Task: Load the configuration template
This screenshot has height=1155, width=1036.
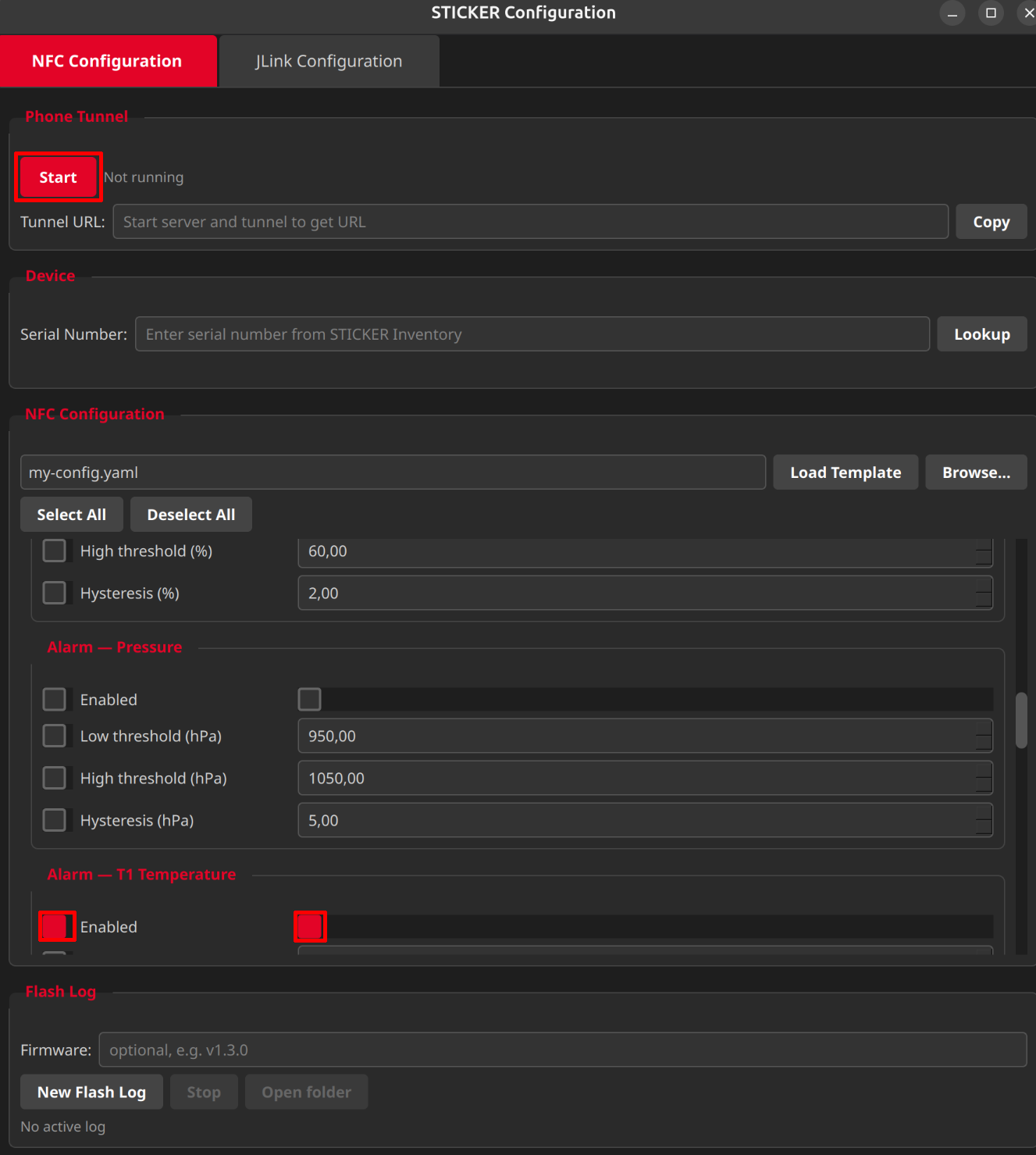Action: [x=846, y=472]
